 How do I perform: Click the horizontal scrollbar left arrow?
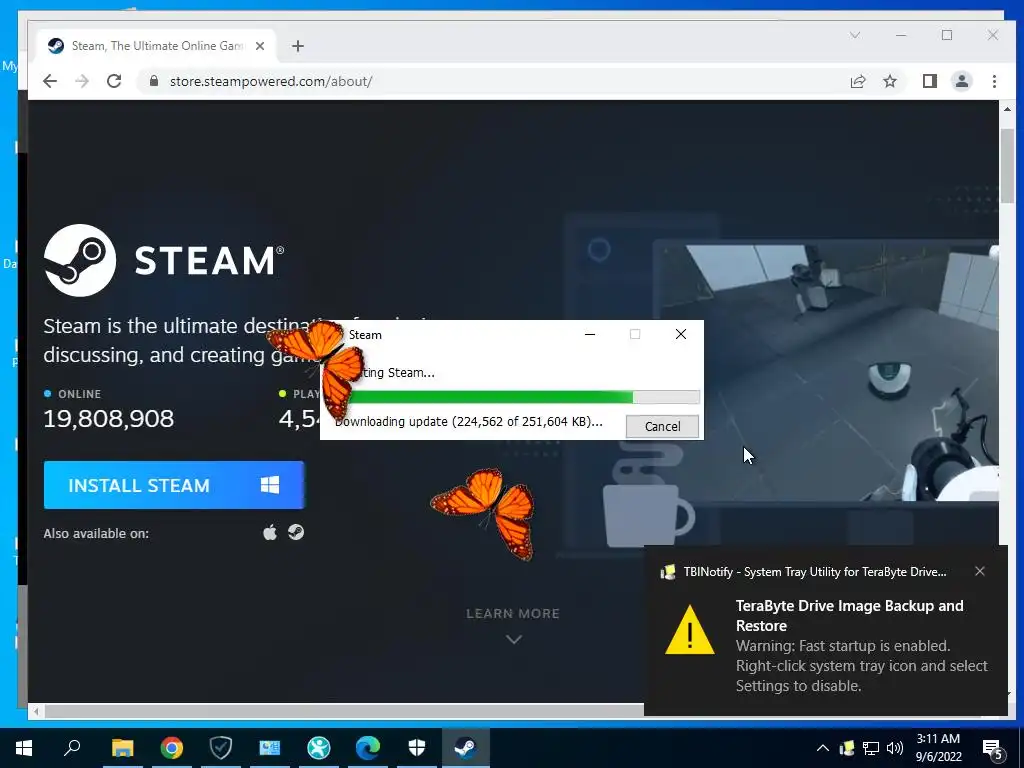(37, 711)
